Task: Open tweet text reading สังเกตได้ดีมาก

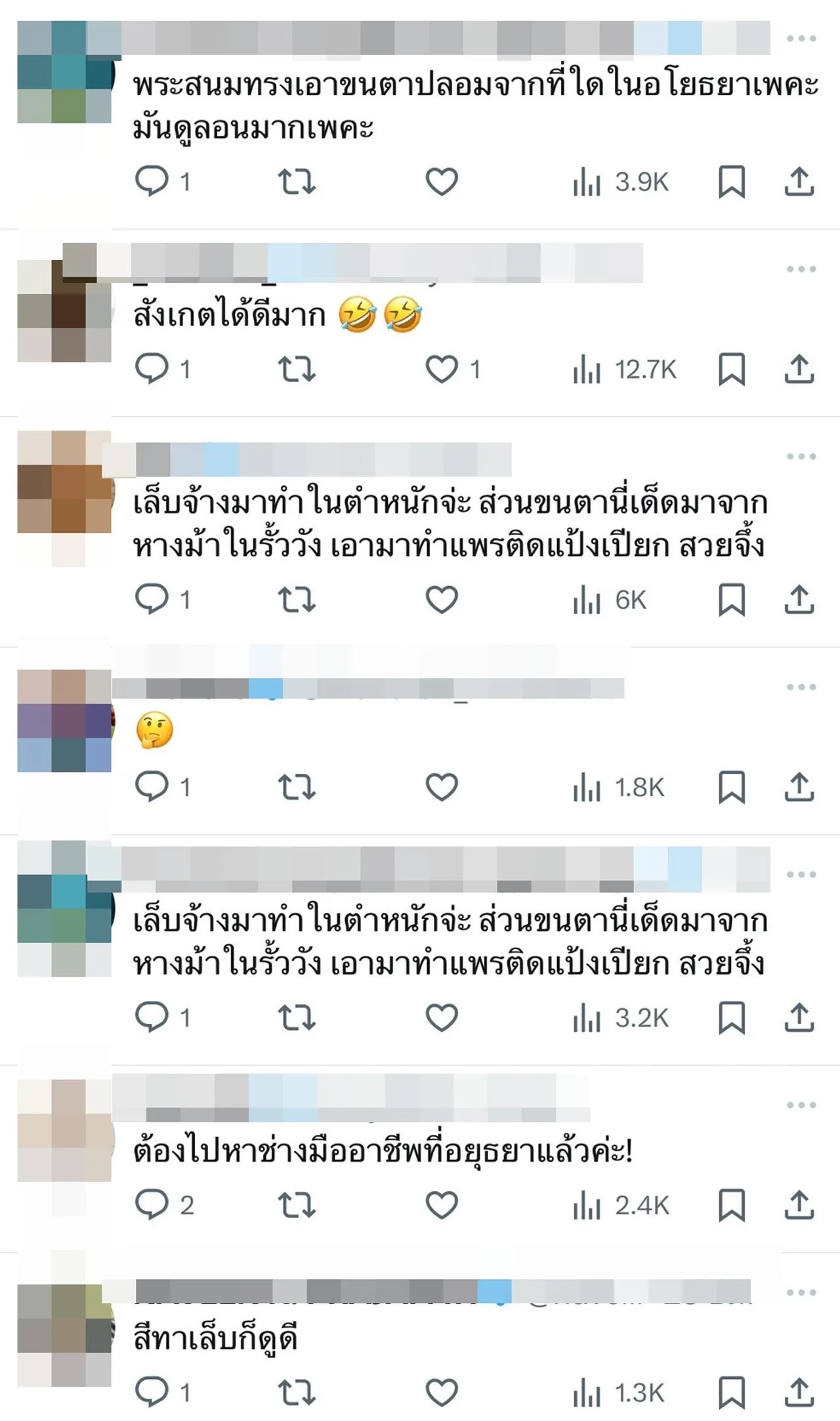Action: (229, 315)
